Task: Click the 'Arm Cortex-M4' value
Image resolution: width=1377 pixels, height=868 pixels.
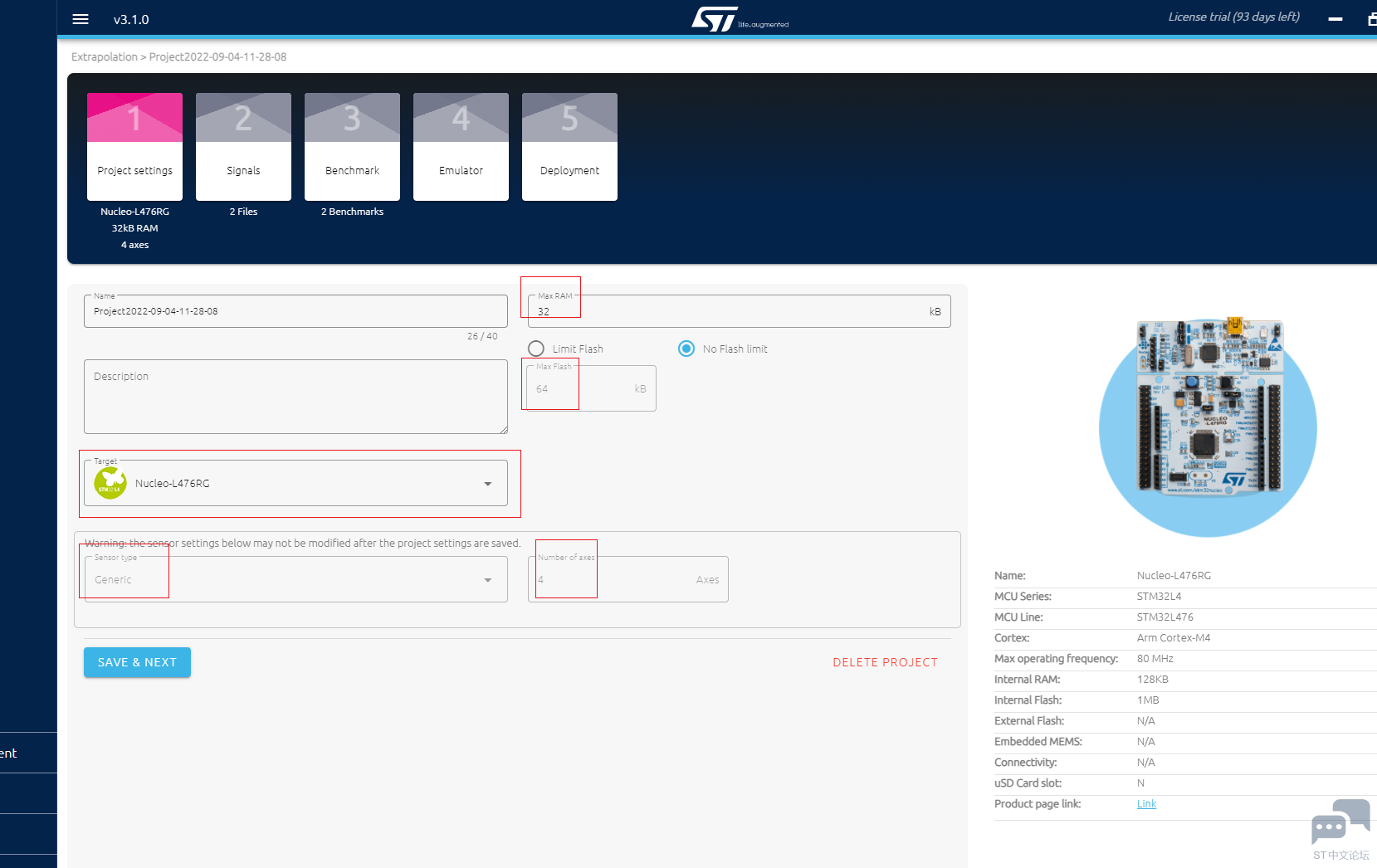Action: coord(1174,638)
